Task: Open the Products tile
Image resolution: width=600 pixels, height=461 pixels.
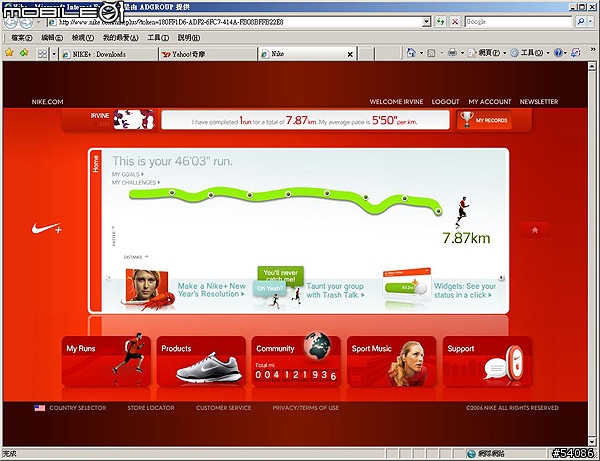Action: click(x=201, y=361)
